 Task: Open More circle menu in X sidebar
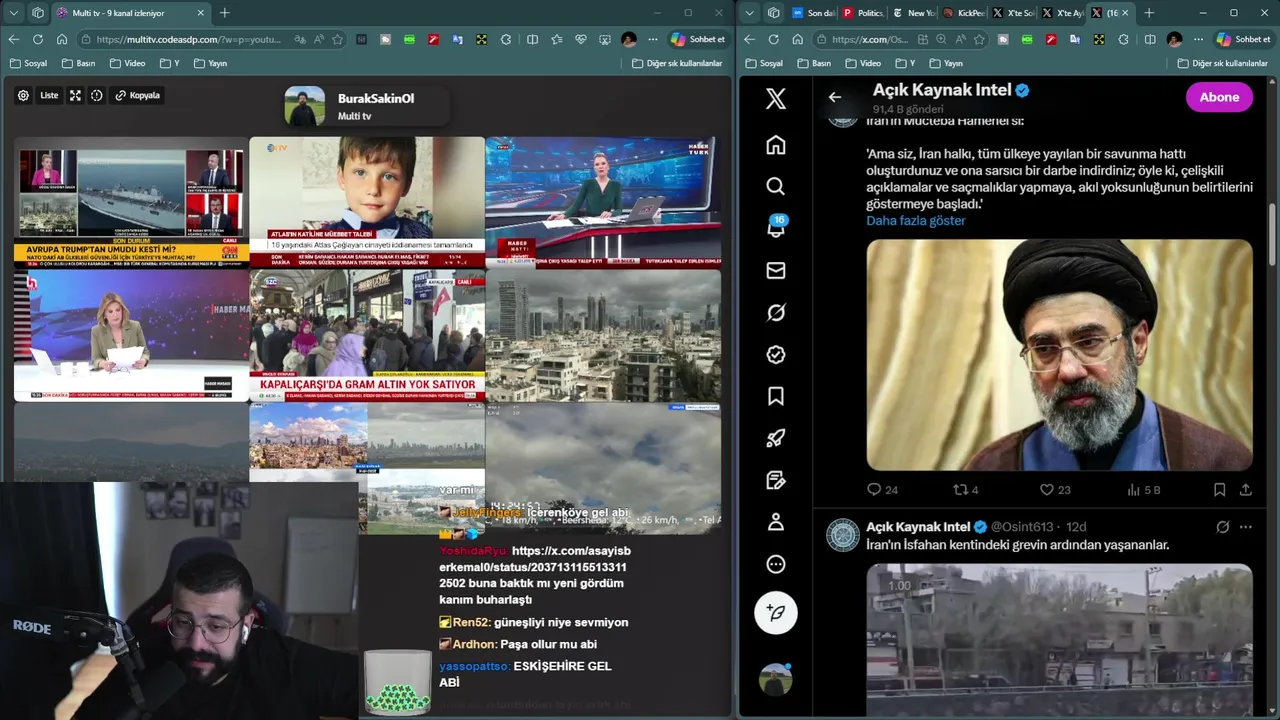[776, 564]
